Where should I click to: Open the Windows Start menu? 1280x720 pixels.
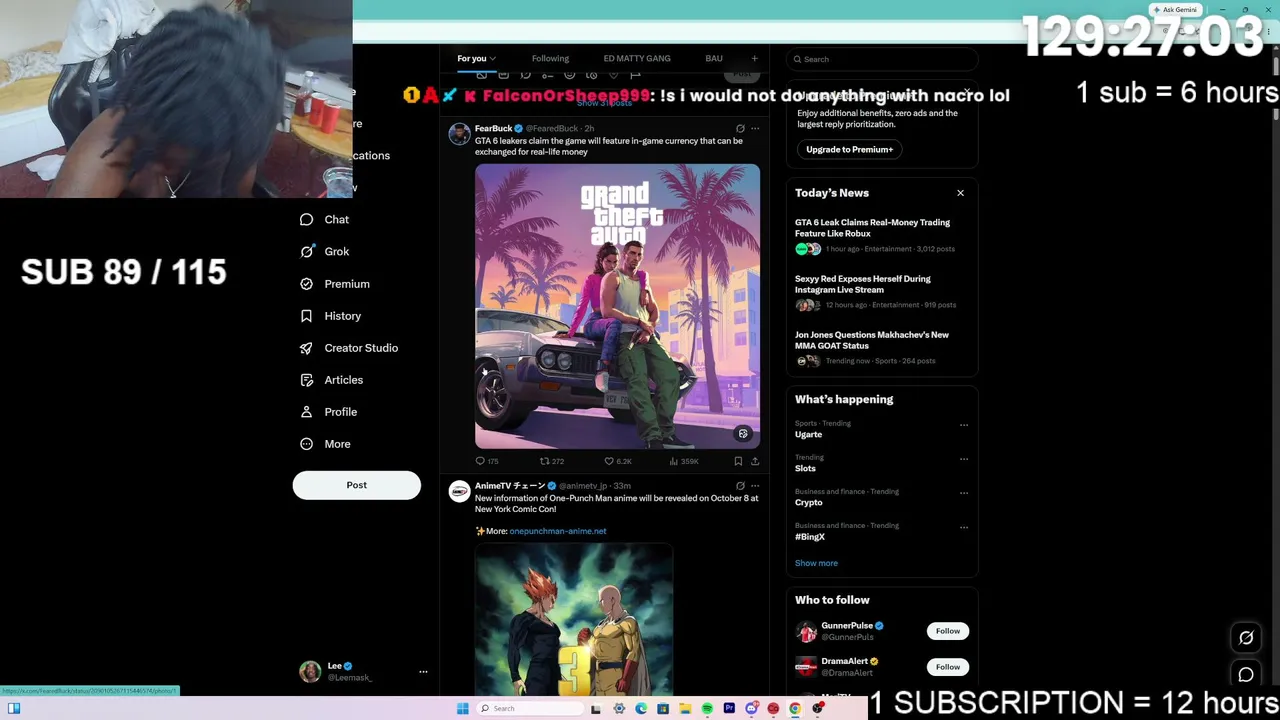tap(462, 709)
